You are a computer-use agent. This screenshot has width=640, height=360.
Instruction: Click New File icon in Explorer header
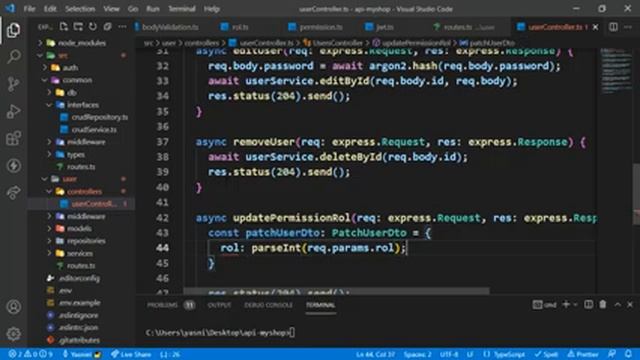point(63,27)
